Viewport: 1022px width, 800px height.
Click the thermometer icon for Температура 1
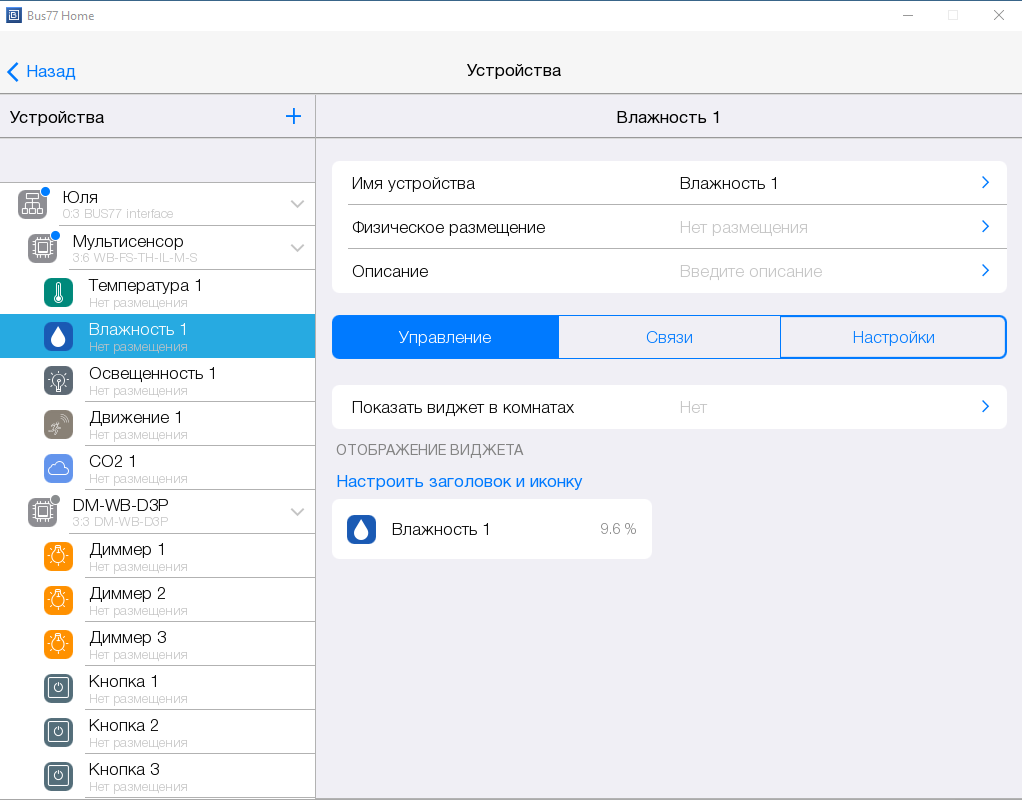(58, 293)
